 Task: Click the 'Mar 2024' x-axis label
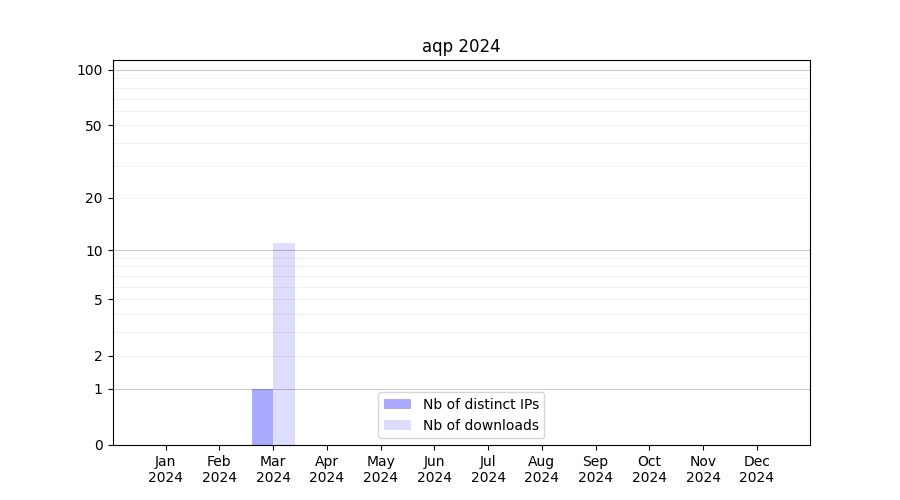coord(273,469)
